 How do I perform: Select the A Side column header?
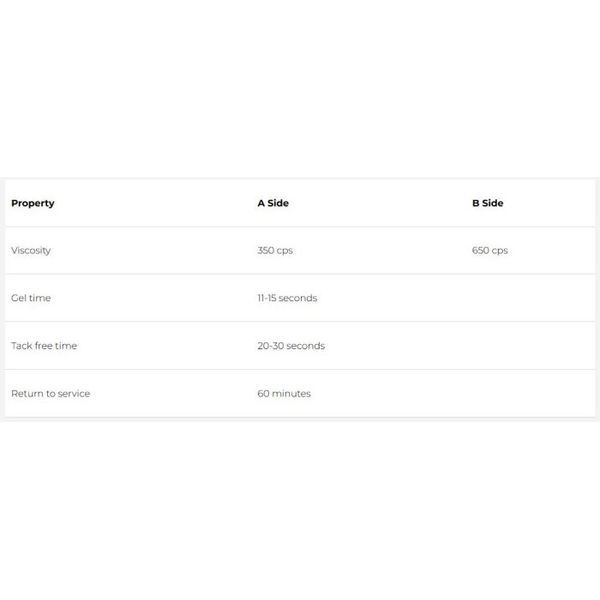(x=273, y=203)
